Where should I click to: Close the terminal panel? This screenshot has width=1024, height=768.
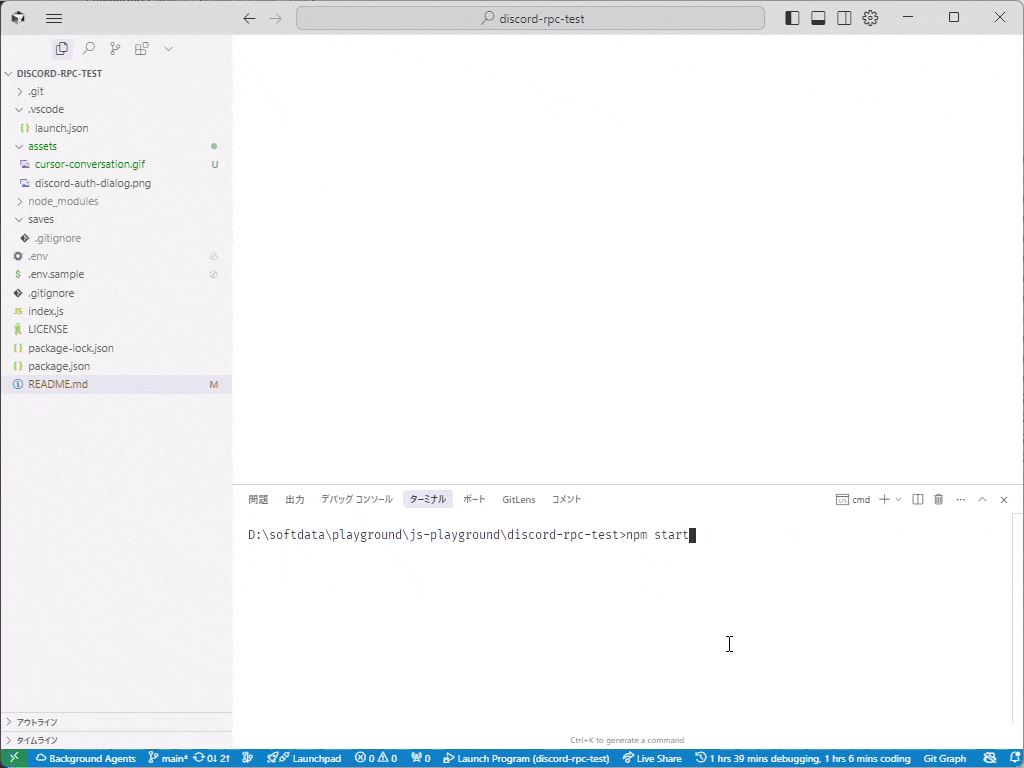coord(1004,500)
